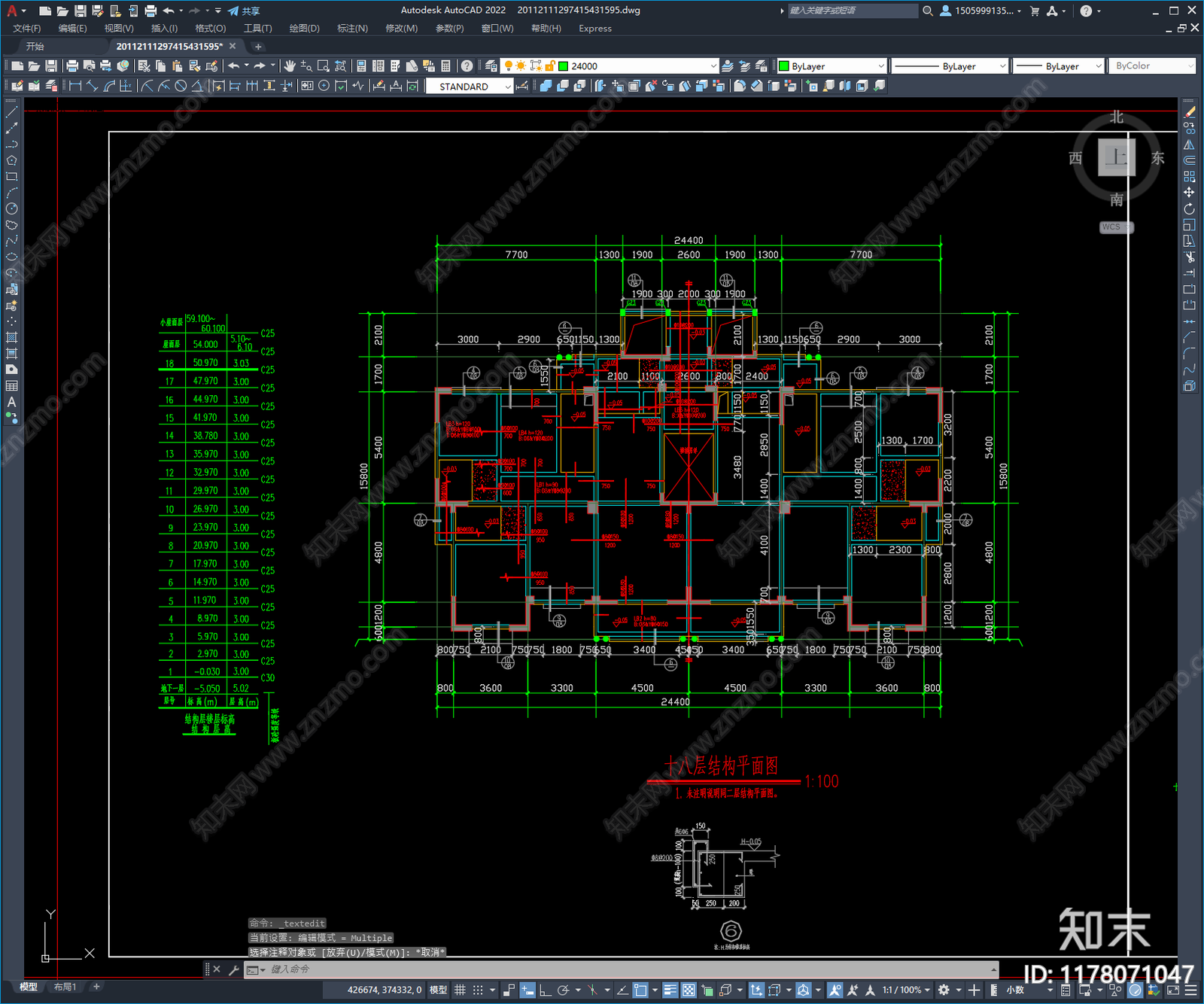
Task: Select the Linear dimension tool
Action: pos(75,86)
